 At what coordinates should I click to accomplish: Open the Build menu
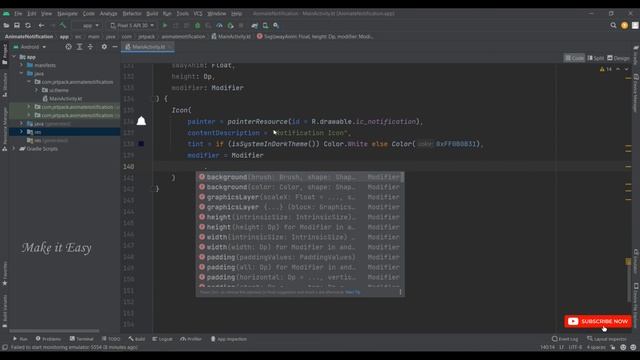point(152,13)
